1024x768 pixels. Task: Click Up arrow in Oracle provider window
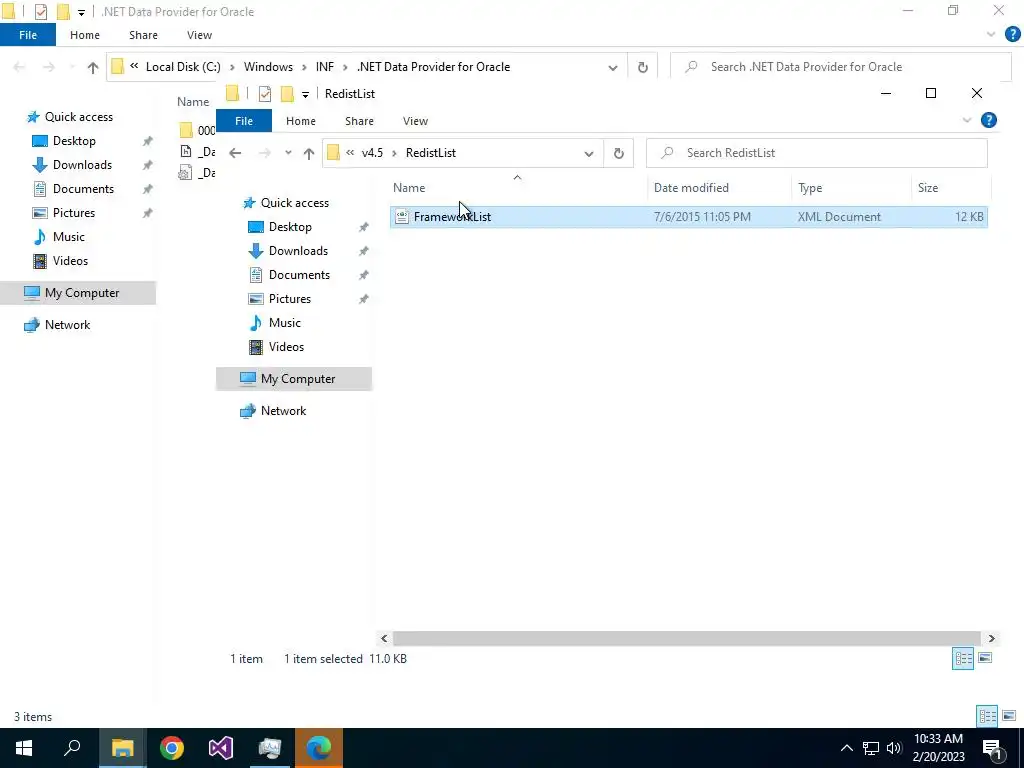(93, 67)
